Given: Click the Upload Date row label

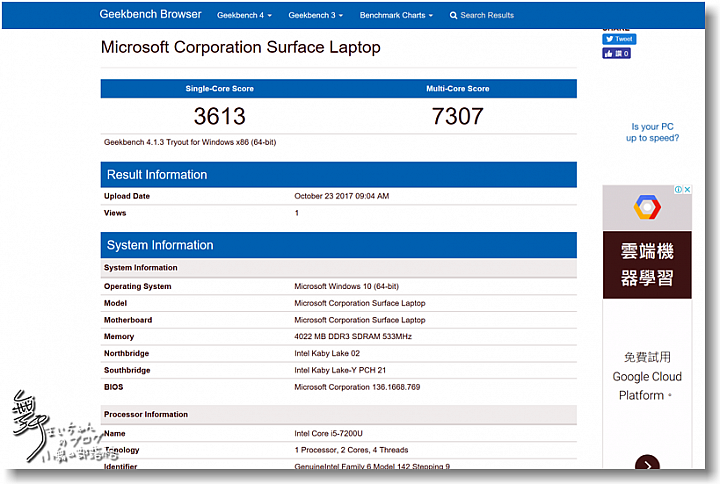Looking at the screenshot, I should (x=127, y=196).
